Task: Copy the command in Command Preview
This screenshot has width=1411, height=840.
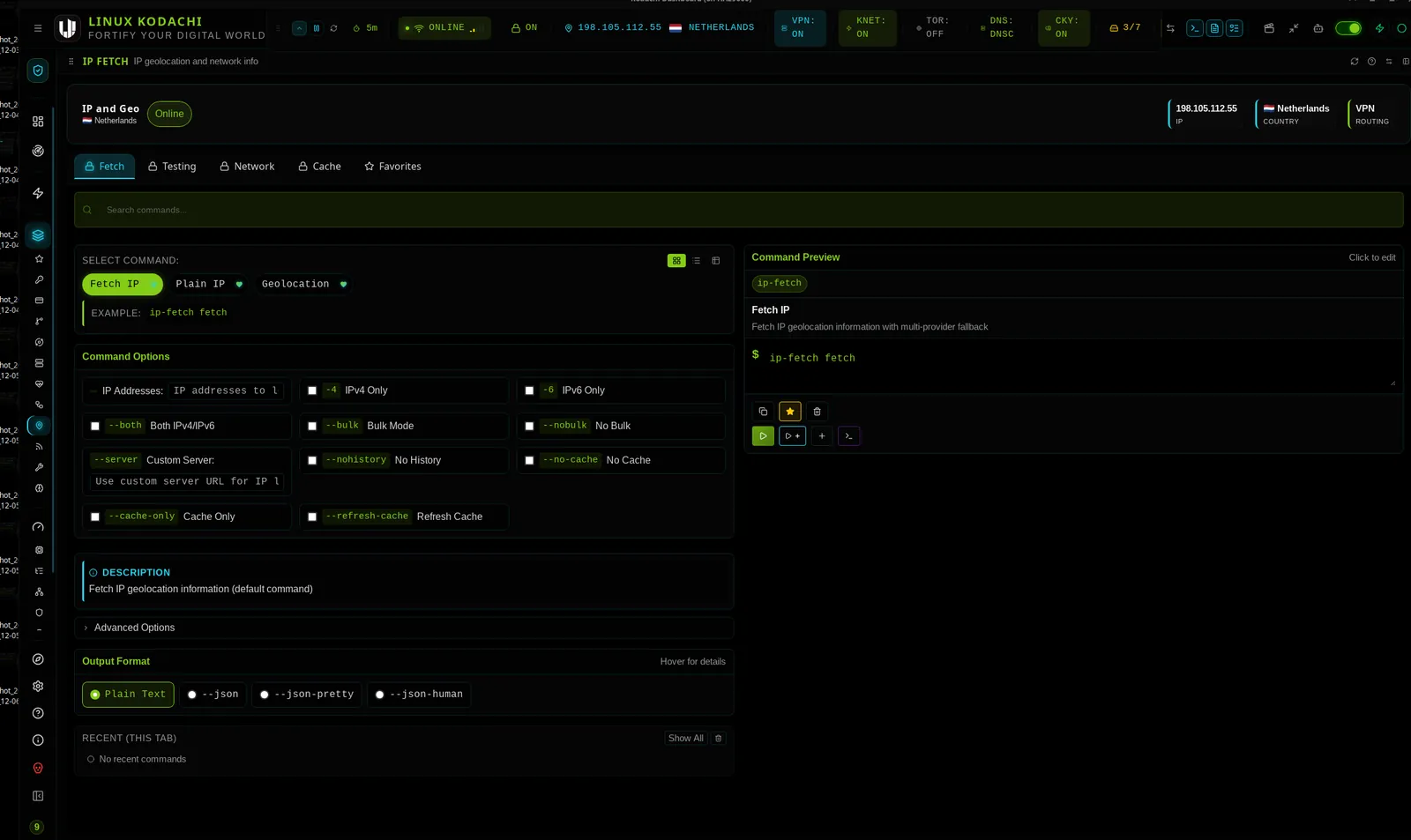Action: click(x=763, y=412)
